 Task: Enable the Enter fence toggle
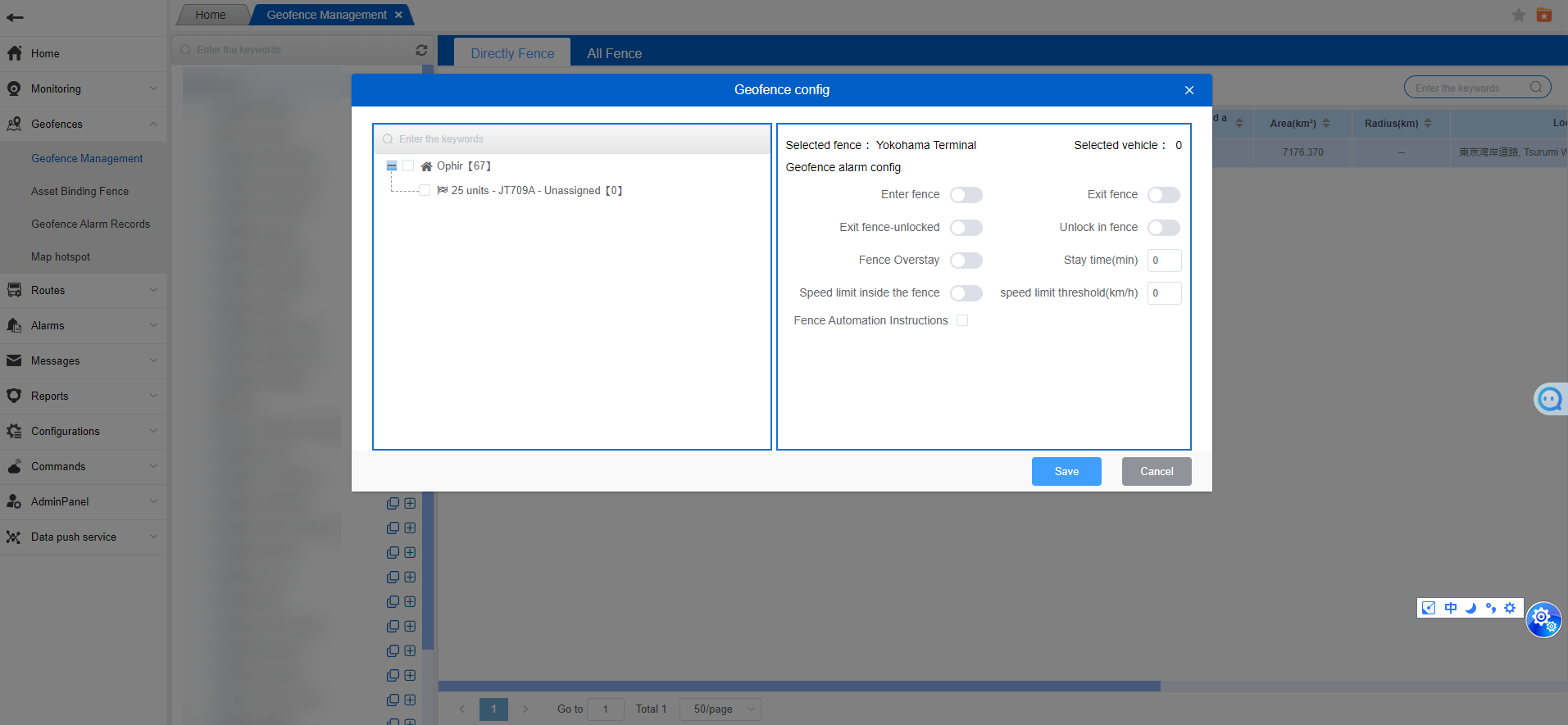[966, 195]
